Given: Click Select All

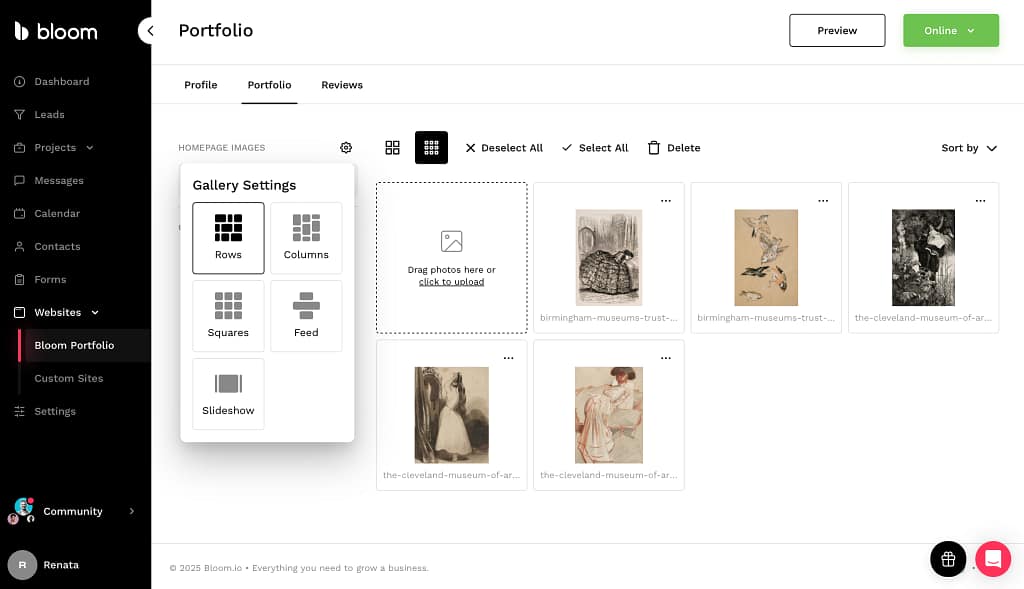Looking at the screenshot, I should click(594, 148).
